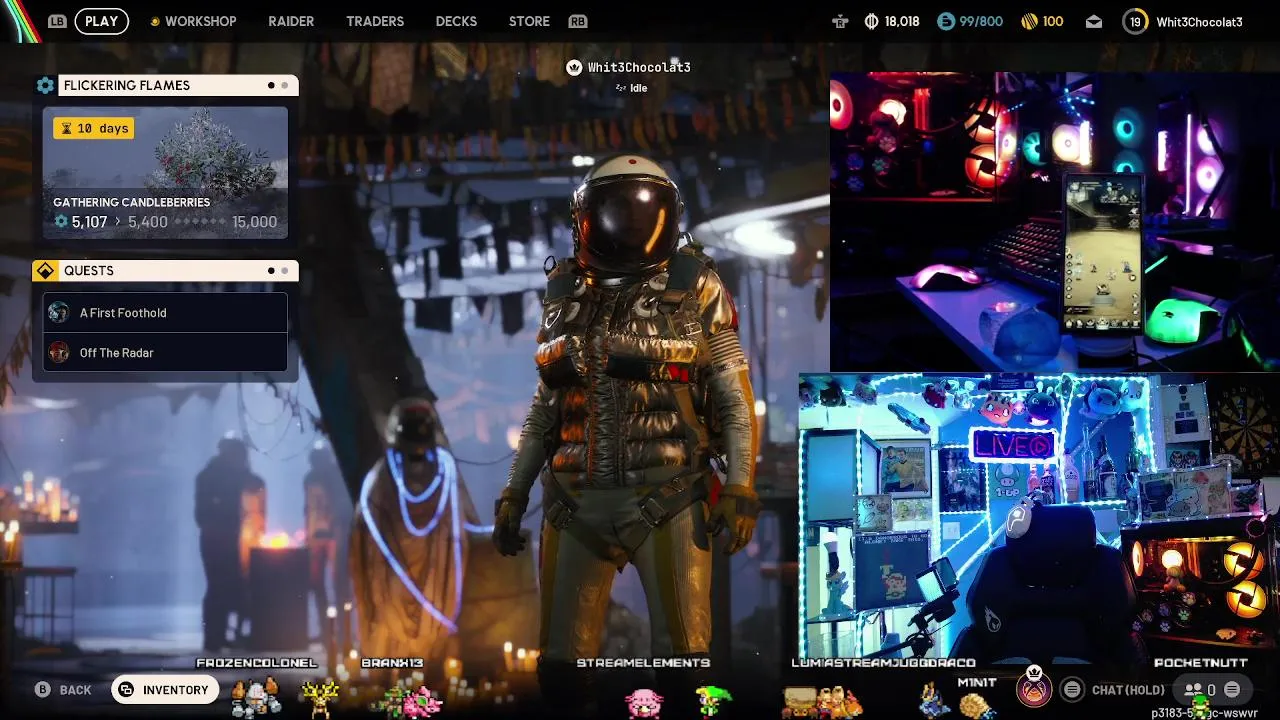This screenshot has width=1280, height=720.
Task: Open the Whit3Chocolat3 profile name at top right
Action: (1199, 21)
